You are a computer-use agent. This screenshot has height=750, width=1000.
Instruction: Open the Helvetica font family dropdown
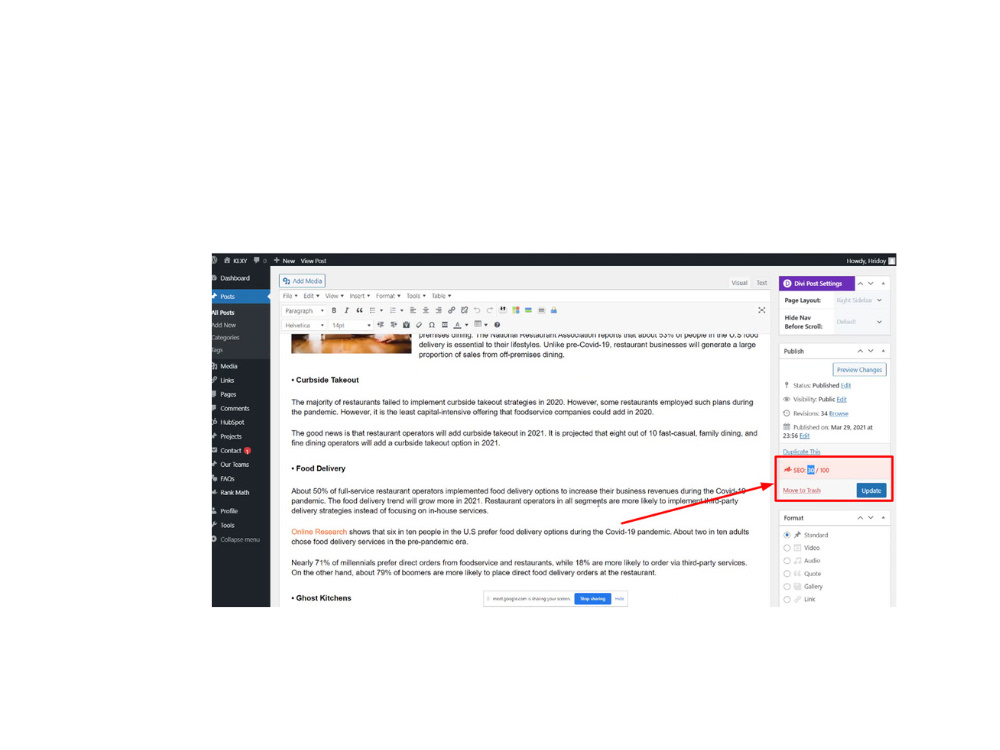coord(304,325)
